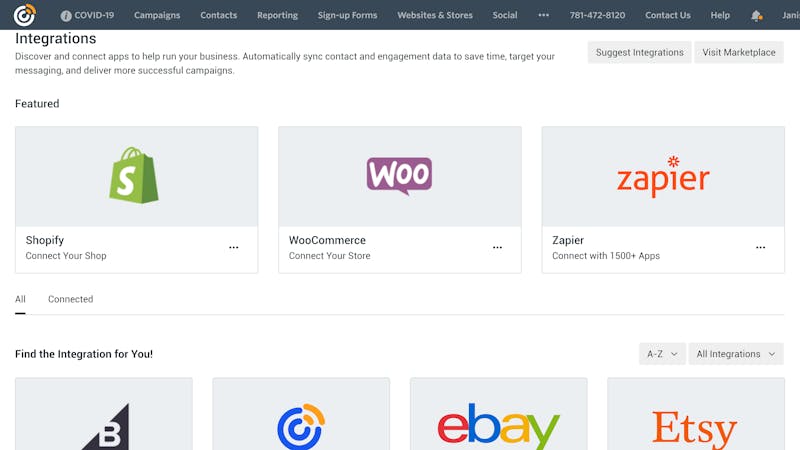This screenshot has width=800, height=450.
Task: Click the 781-472-8120 phone number
Action: pos(597,15)
